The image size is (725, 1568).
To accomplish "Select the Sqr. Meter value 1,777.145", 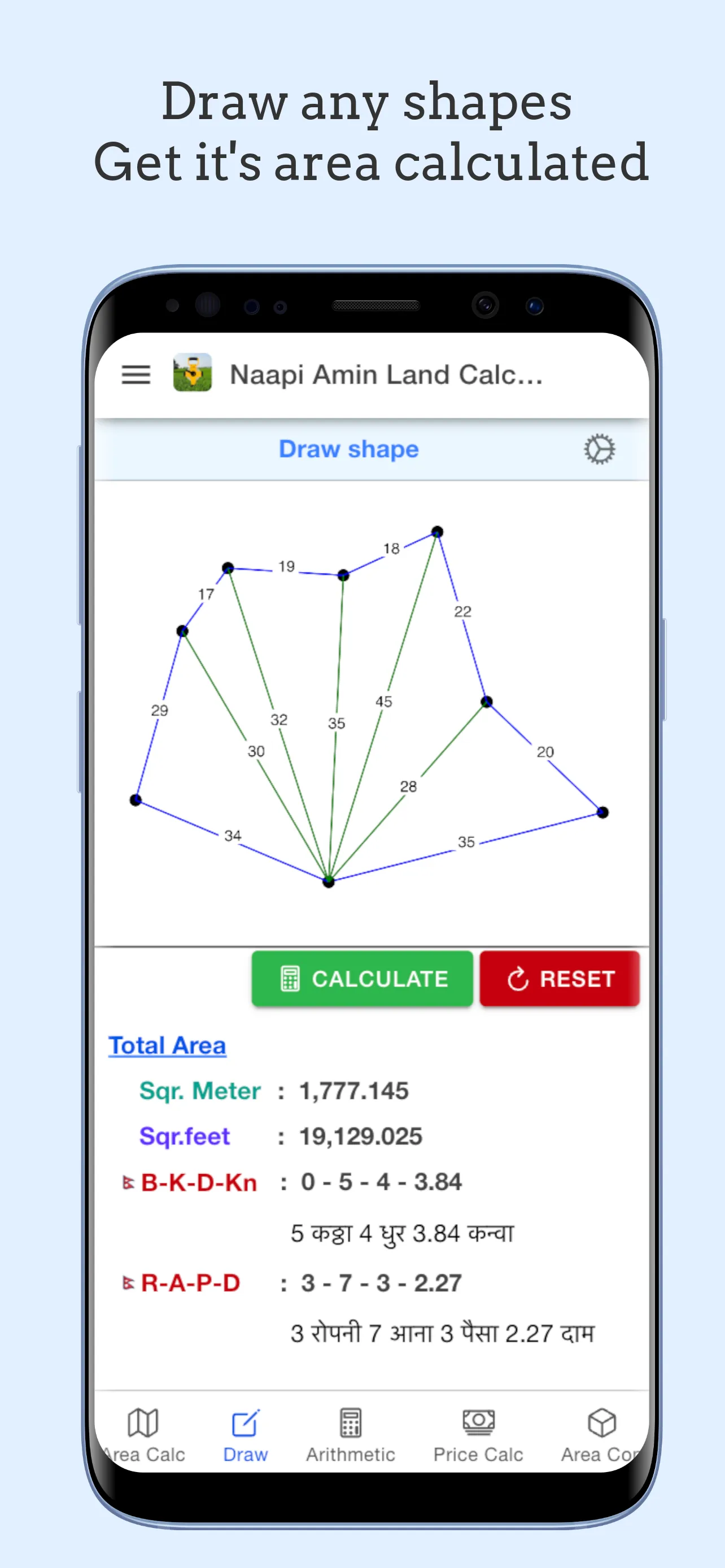I will click(353, 1091).
